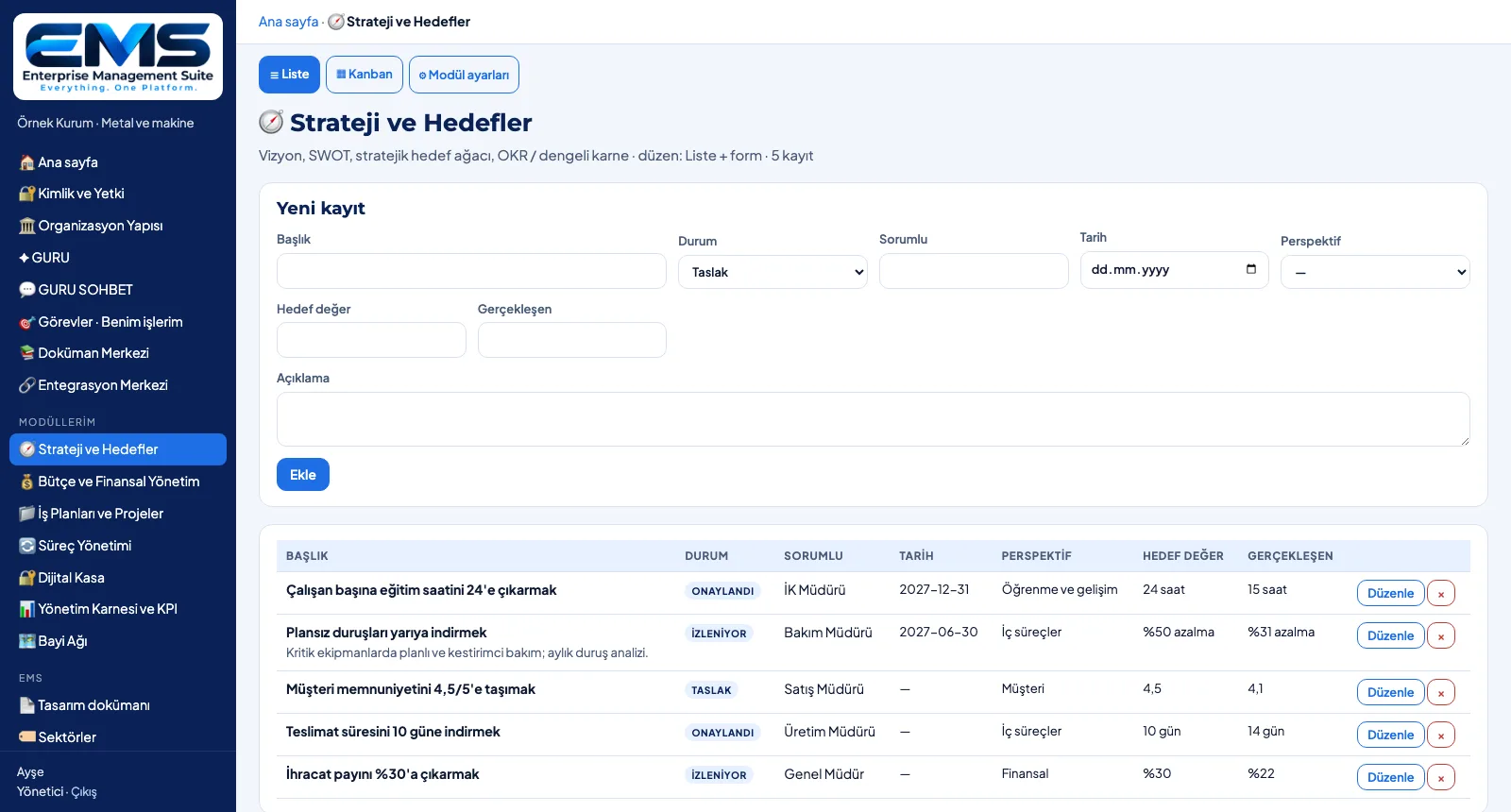The height and width of the screenshot is (812, 1511).
Task: Click the Hedef değer input field
Action: pos(371,340)
